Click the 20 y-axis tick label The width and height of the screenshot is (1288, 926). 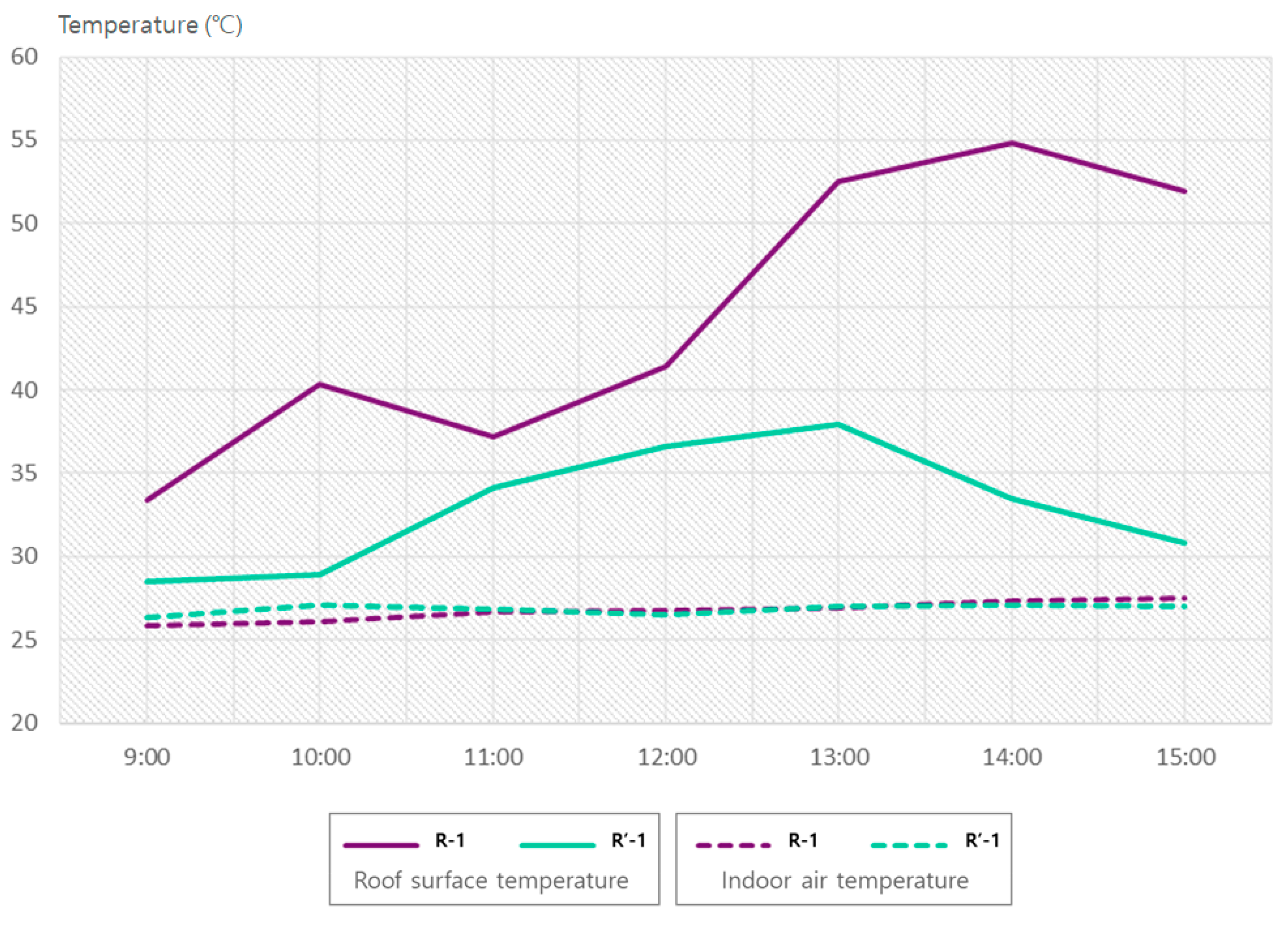pyautogui.click(x=24, y=723)
